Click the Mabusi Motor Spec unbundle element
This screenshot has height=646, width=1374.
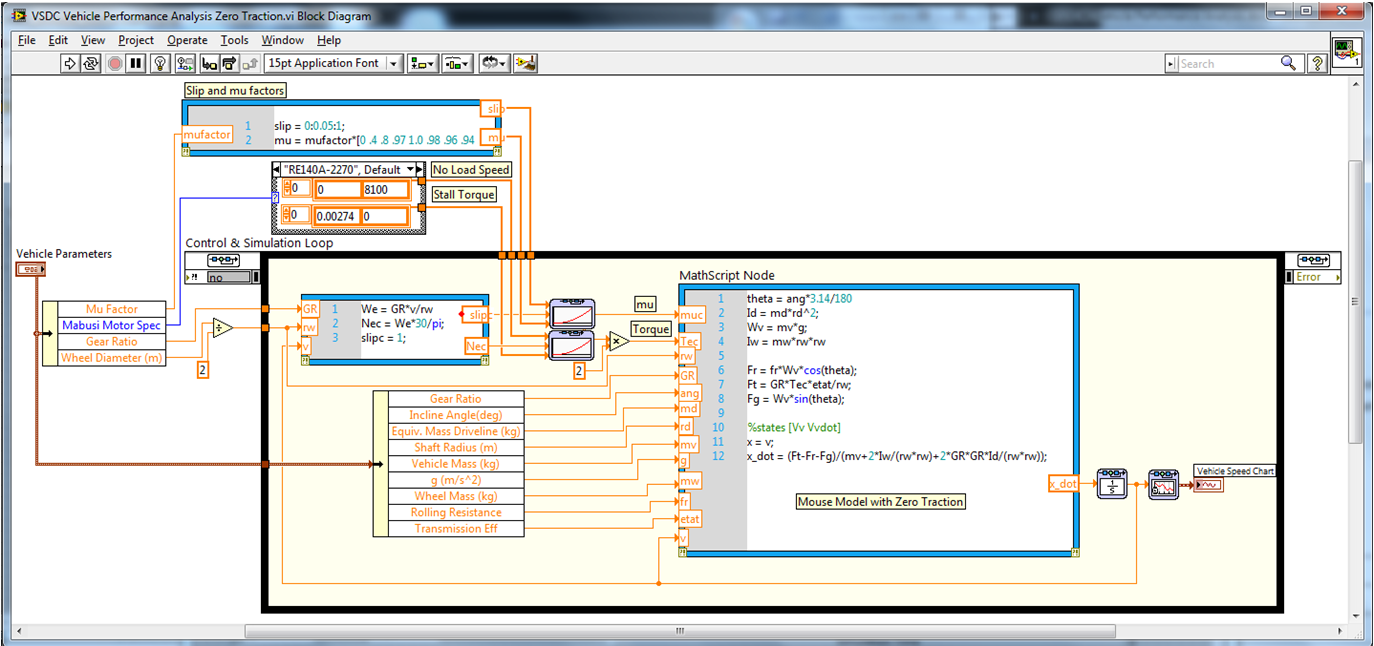click(x=111, y=325)
